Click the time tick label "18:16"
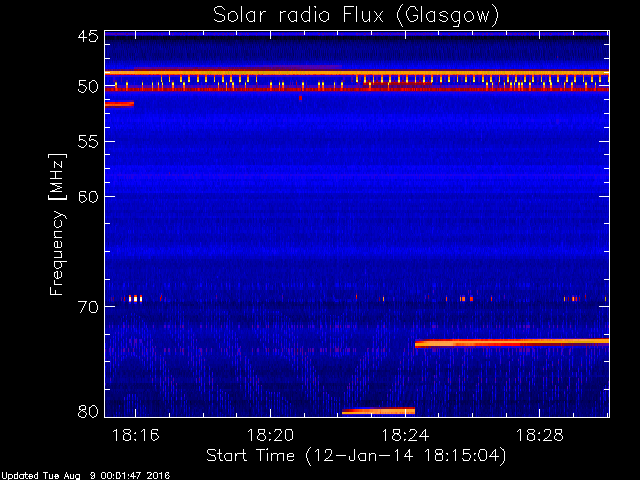 [135, 435]
